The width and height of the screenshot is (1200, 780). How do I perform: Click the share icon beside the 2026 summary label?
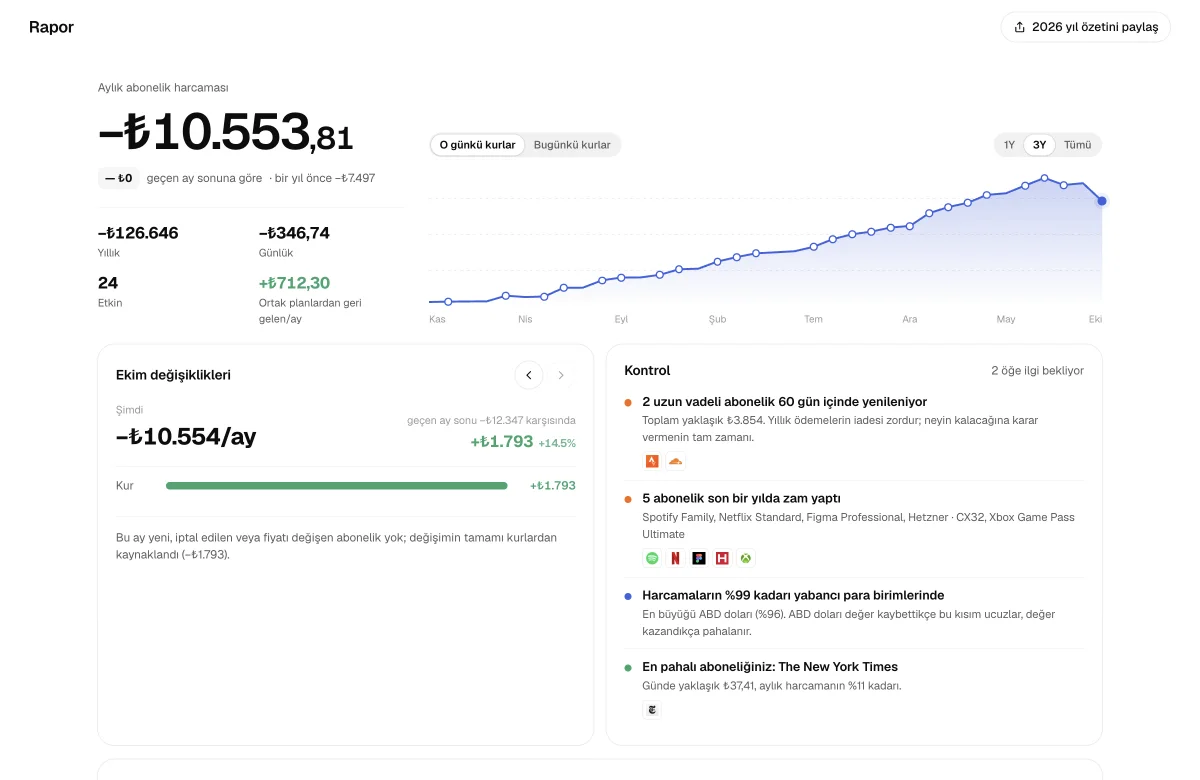tap(1020, 27)
